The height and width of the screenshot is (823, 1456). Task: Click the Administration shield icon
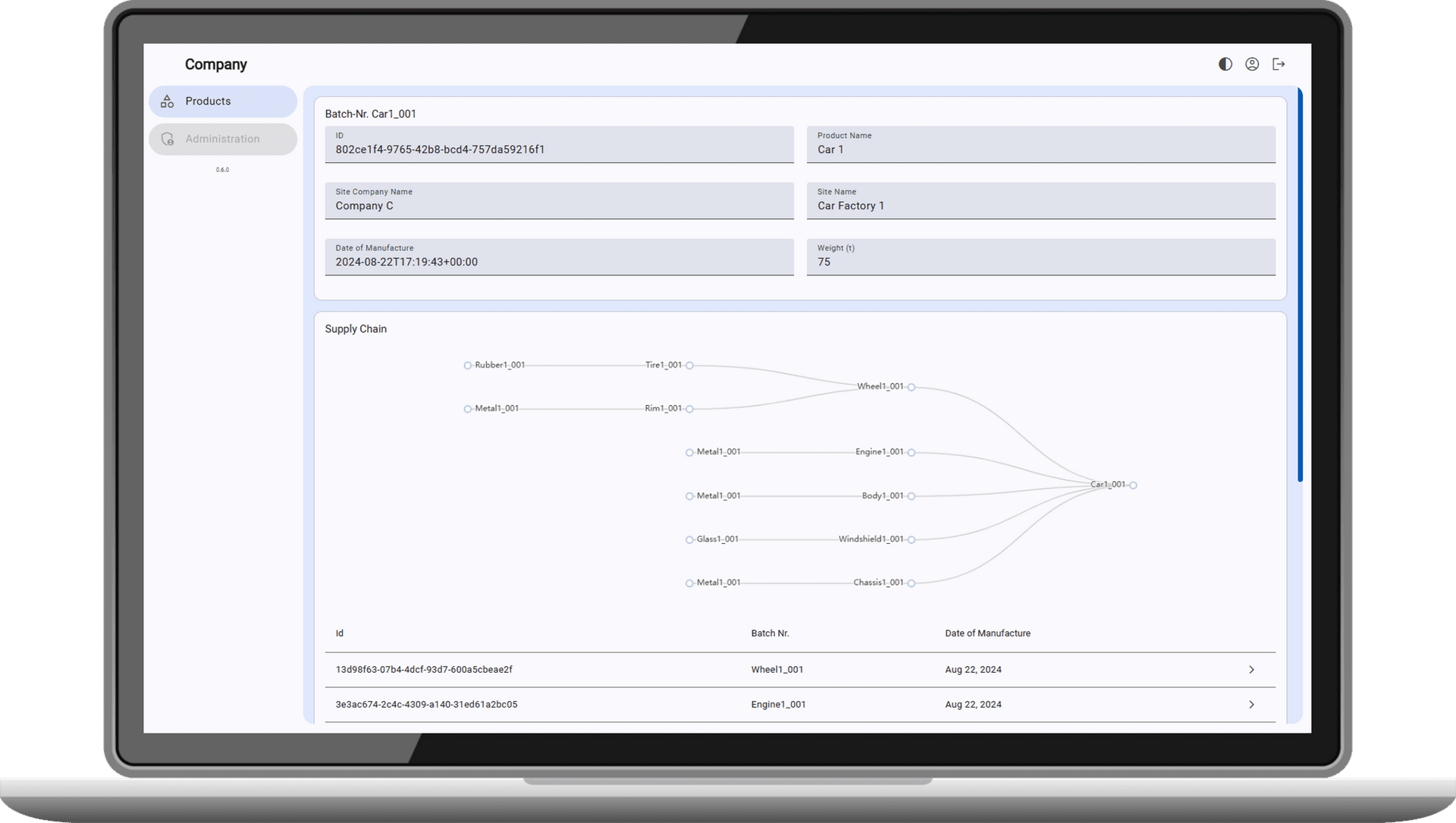point(167,139)
